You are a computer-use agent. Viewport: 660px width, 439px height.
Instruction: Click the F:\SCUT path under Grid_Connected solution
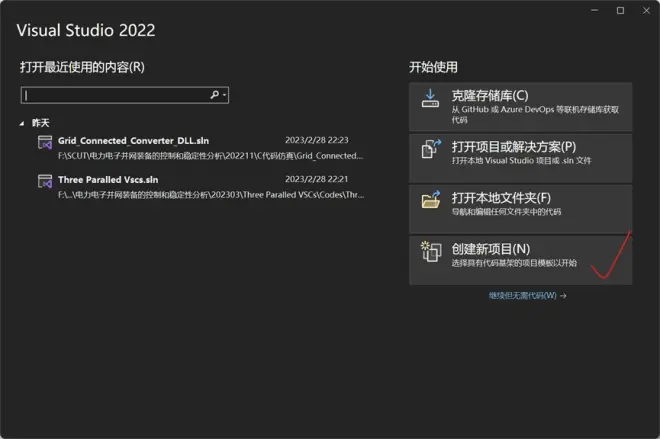click(x=210, y=156)
